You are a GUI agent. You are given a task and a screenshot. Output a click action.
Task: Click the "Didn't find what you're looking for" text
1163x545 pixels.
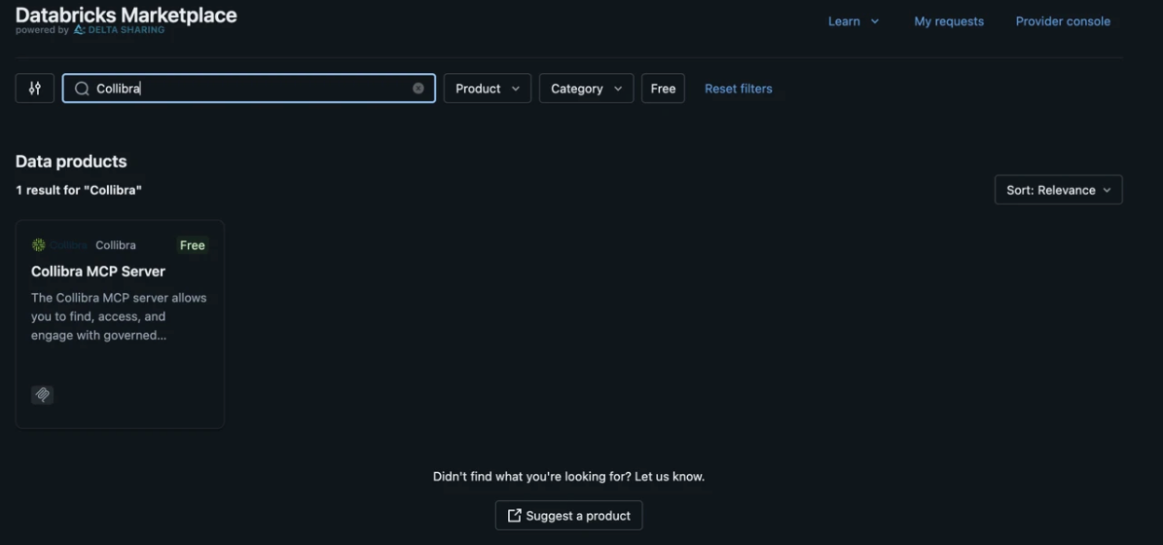click(x=569, y=476)
